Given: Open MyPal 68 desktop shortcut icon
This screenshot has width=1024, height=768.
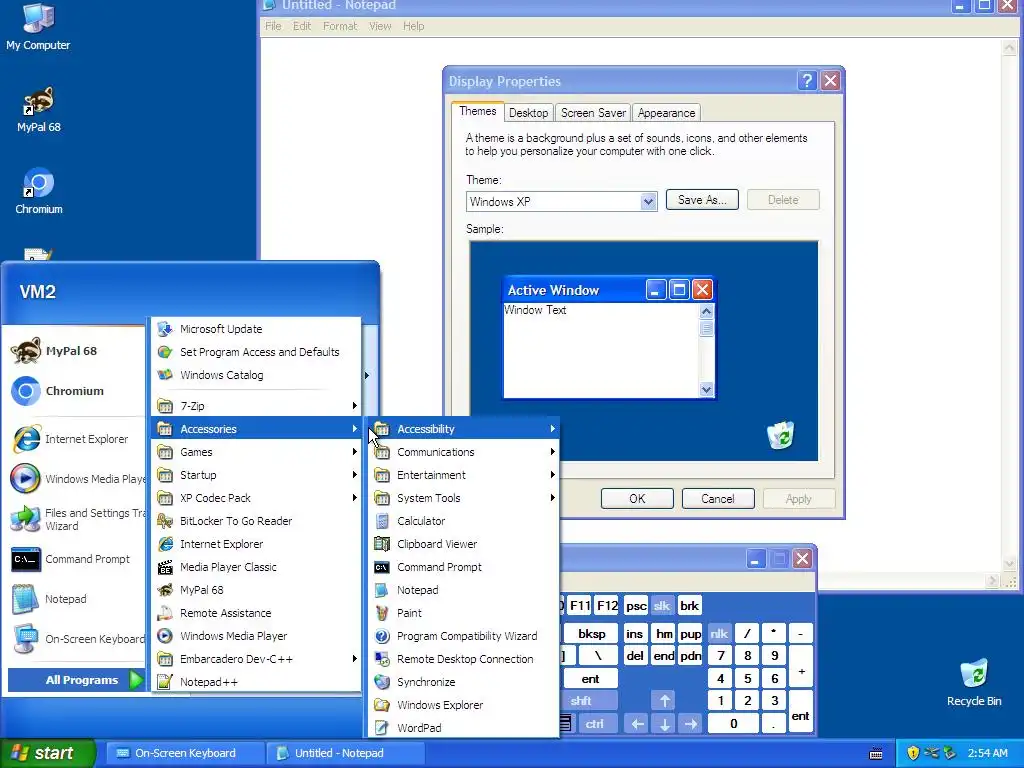Looking at the screenshot, I should point(39,110).
